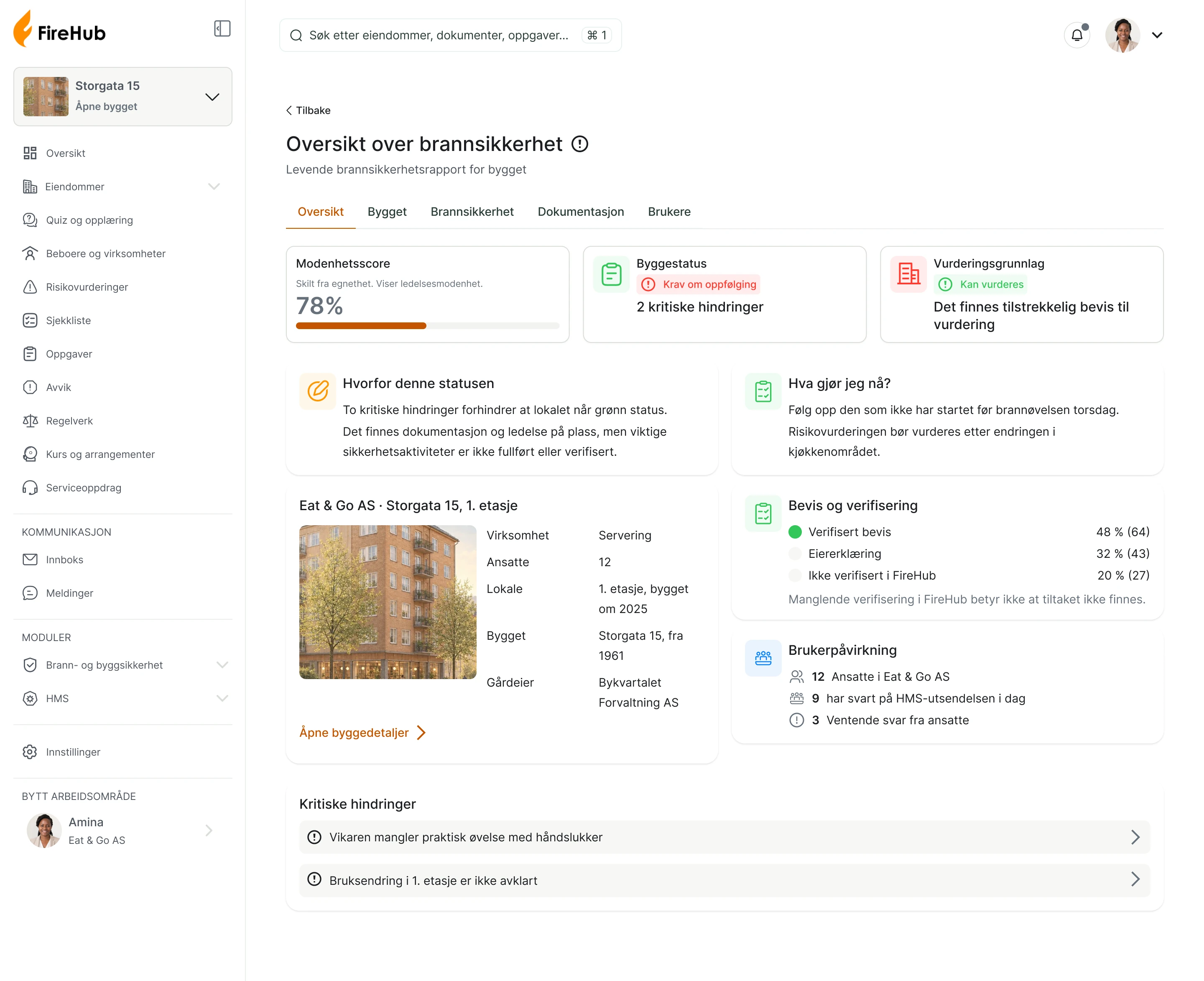Open Åpne byggedetaljer link
Viewport: 1204px width, 981px height.
[x=363, y=733]
